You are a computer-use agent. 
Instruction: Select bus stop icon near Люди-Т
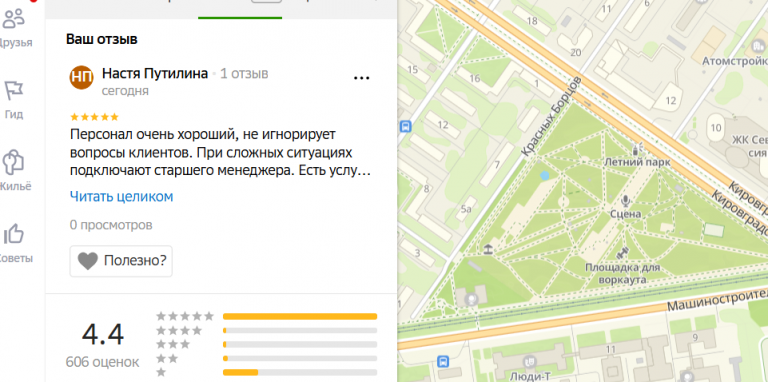(x=443, y=361)
